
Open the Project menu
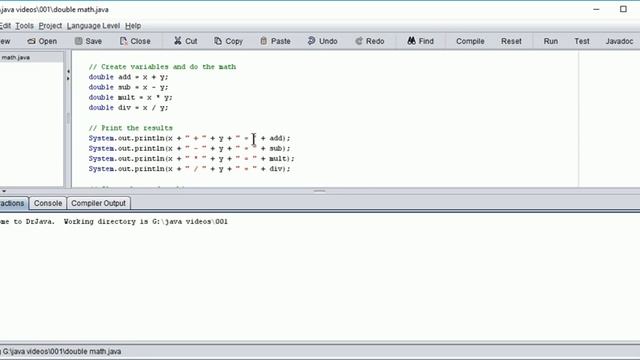[x=50, y=26]
